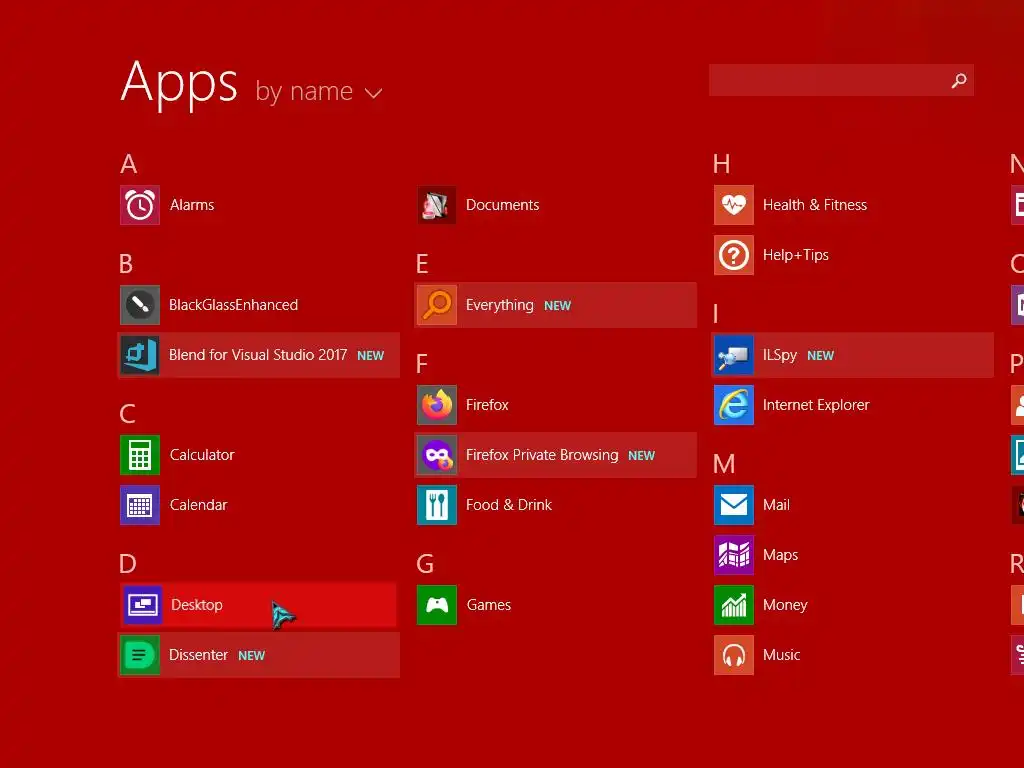This screenshot has height=768, width=1024.
Task: Select the letter G group header
Action: [x=425, y=564]
